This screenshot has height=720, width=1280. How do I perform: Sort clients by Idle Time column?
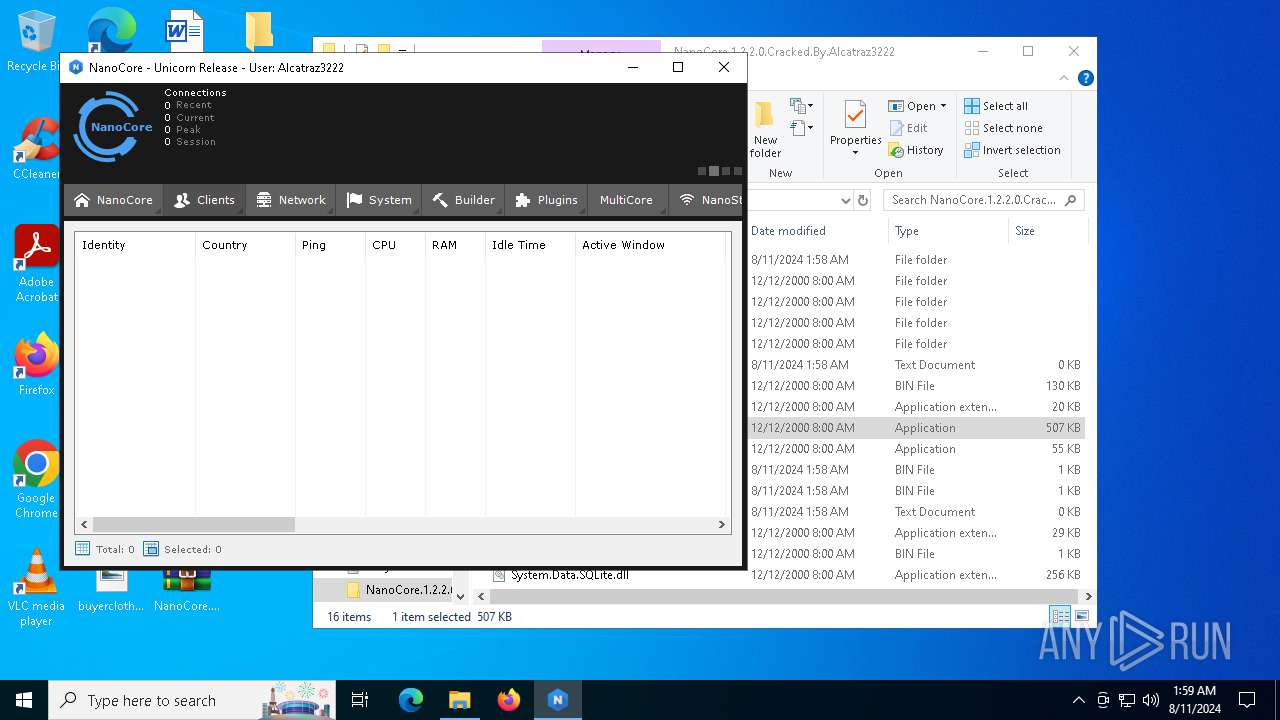click(x=530, y=245)
